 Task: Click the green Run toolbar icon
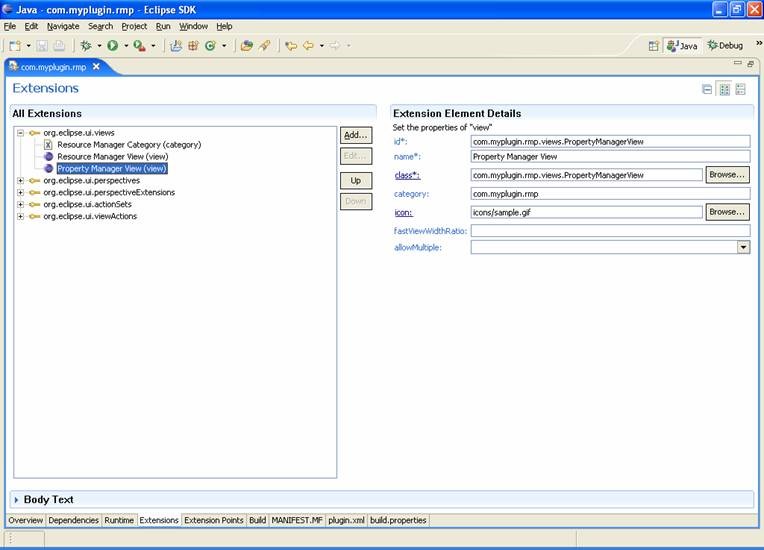(x=113, y=46)
